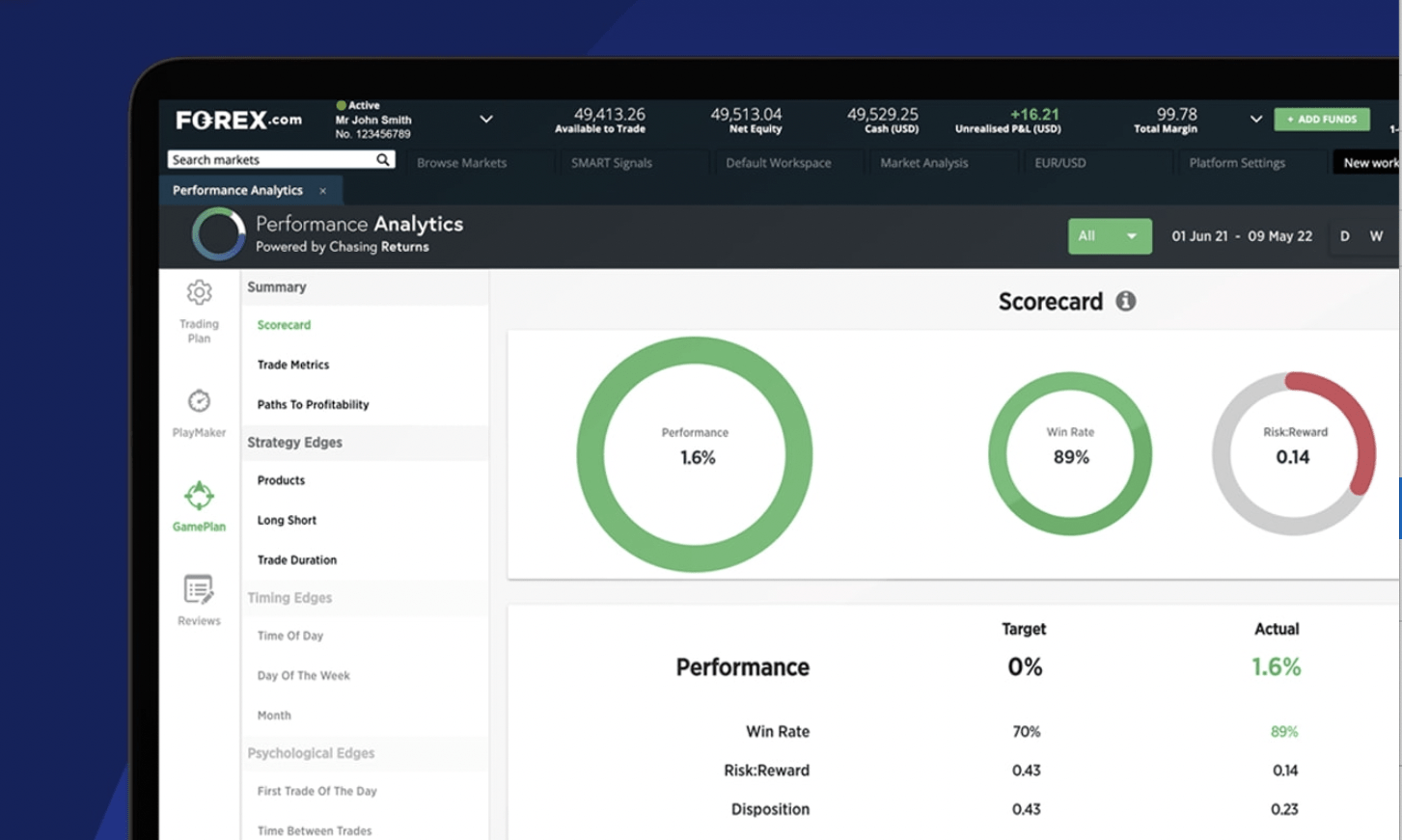
Task: Open the Trade Duration menu item
Action: pos(297,560)
